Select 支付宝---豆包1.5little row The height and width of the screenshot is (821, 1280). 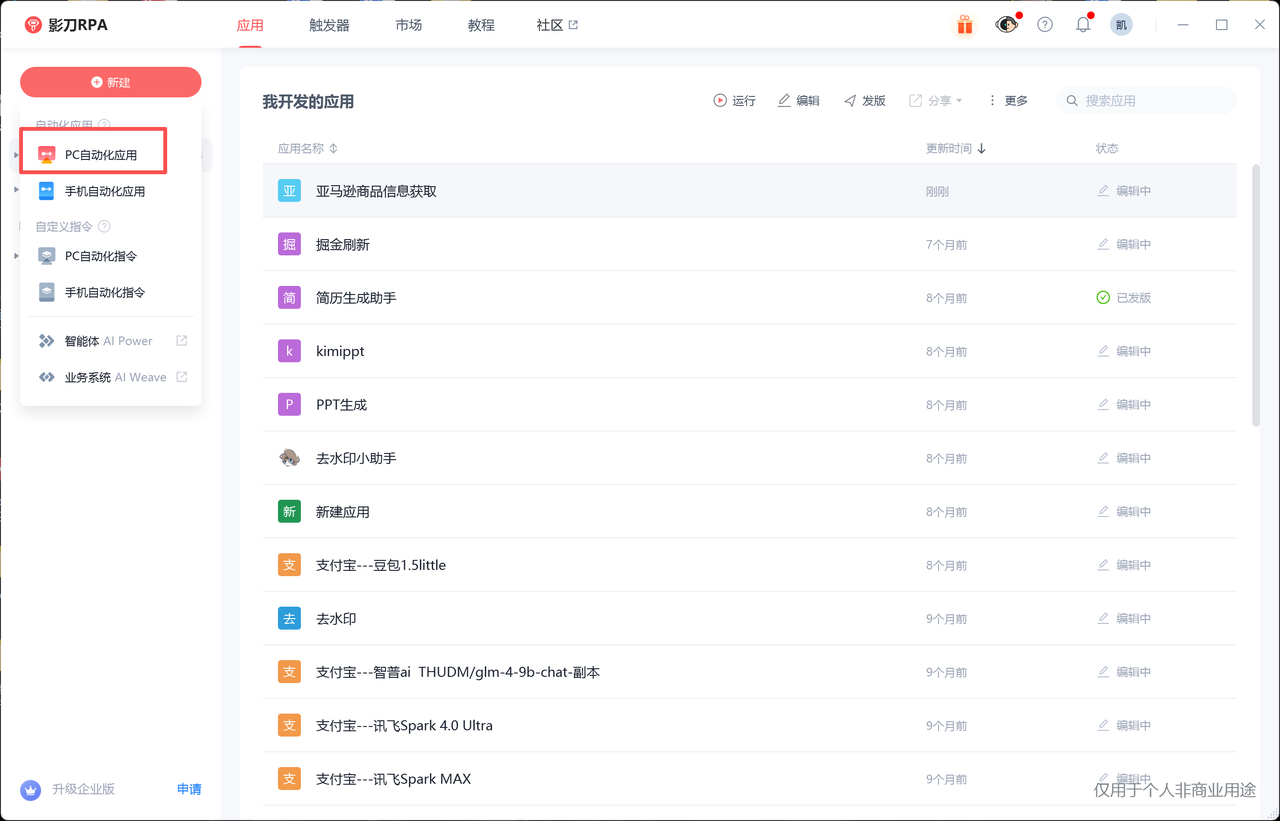click(x=749, y=565)
